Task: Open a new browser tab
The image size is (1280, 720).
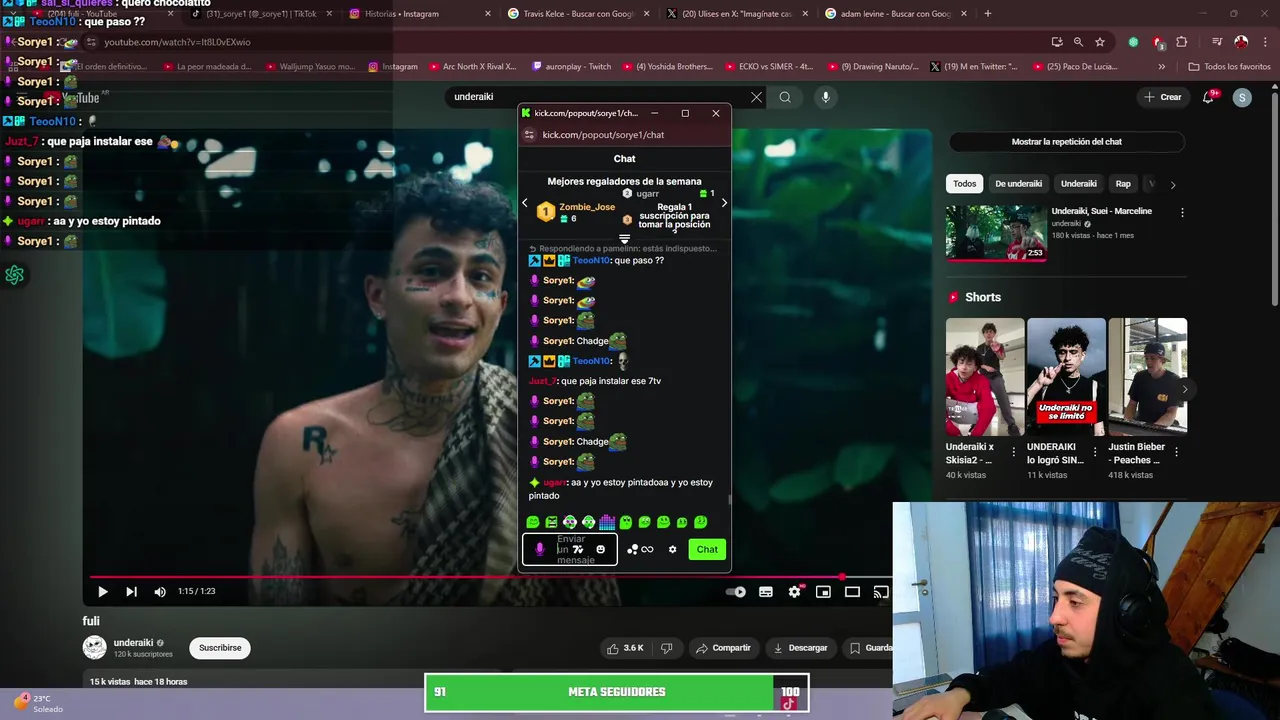Action: click(x=988, y=14)
